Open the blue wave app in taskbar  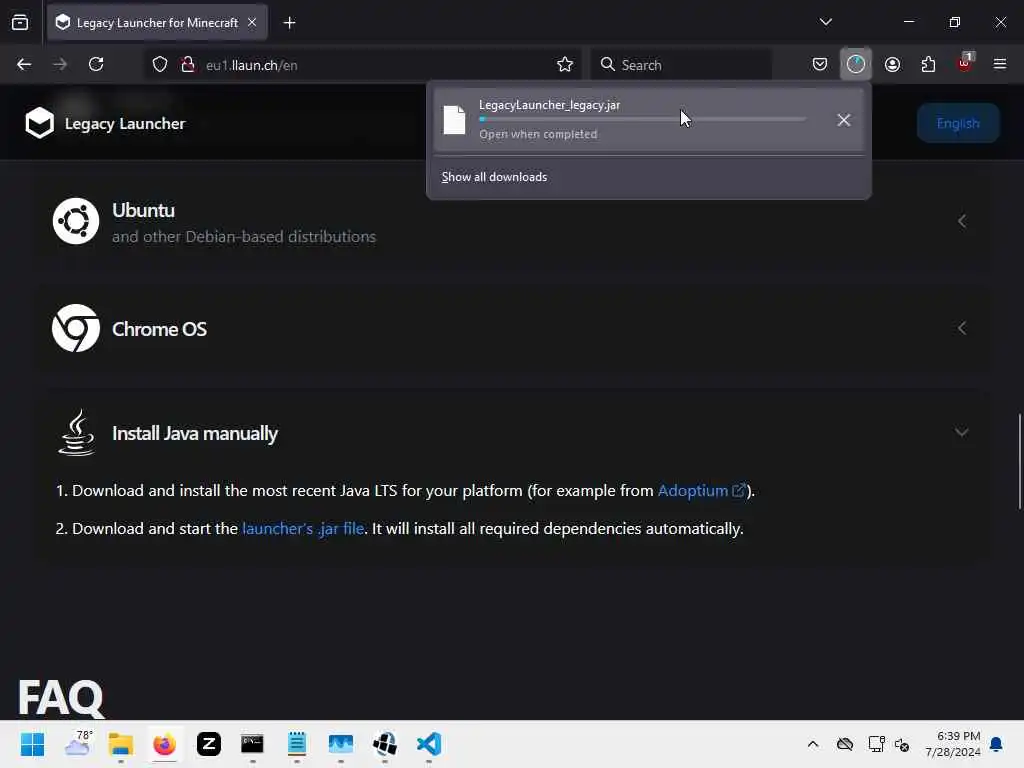pyautogui.click(x=341, y=744)
